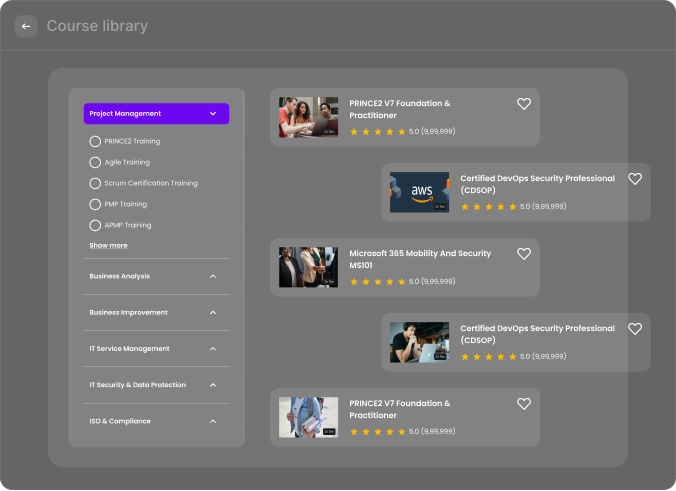The width and height of the screenshot is (676, 491).
Task: Expand the IT Security & Data Protection section
Action: [213, 385]
